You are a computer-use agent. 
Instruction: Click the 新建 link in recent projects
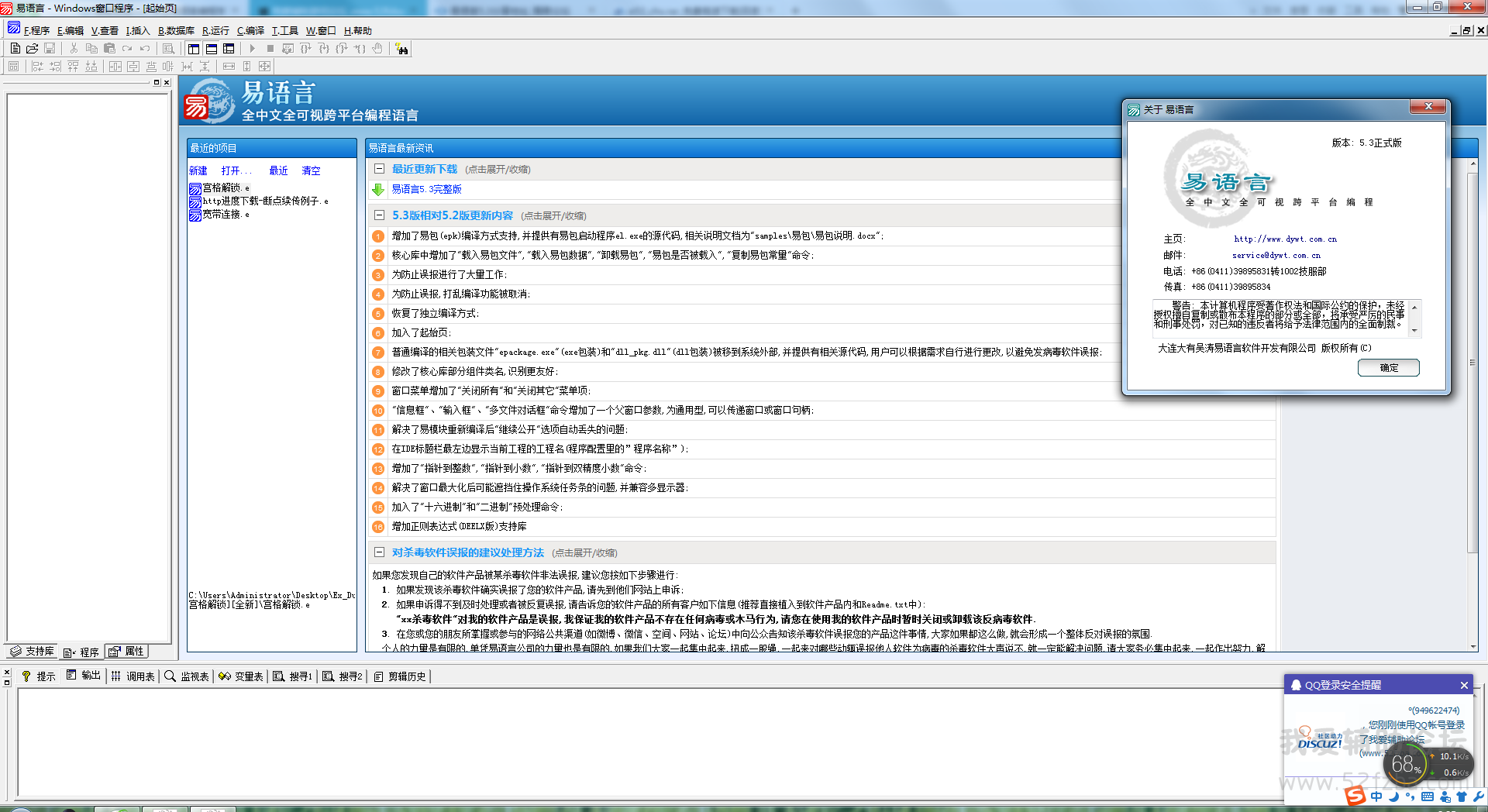[x=198, y=170]
